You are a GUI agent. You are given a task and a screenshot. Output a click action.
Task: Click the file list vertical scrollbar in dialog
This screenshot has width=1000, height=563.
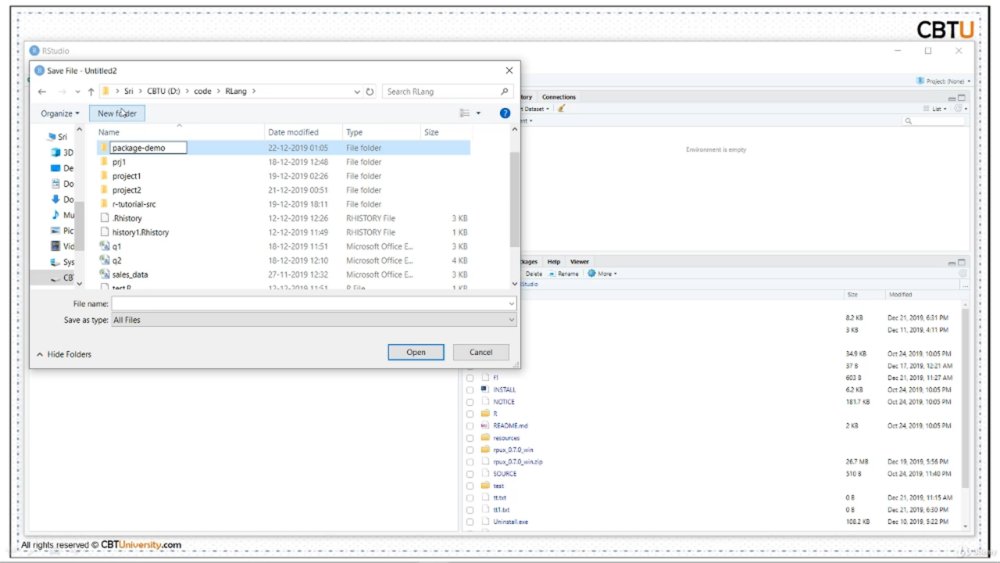[515, 199]
